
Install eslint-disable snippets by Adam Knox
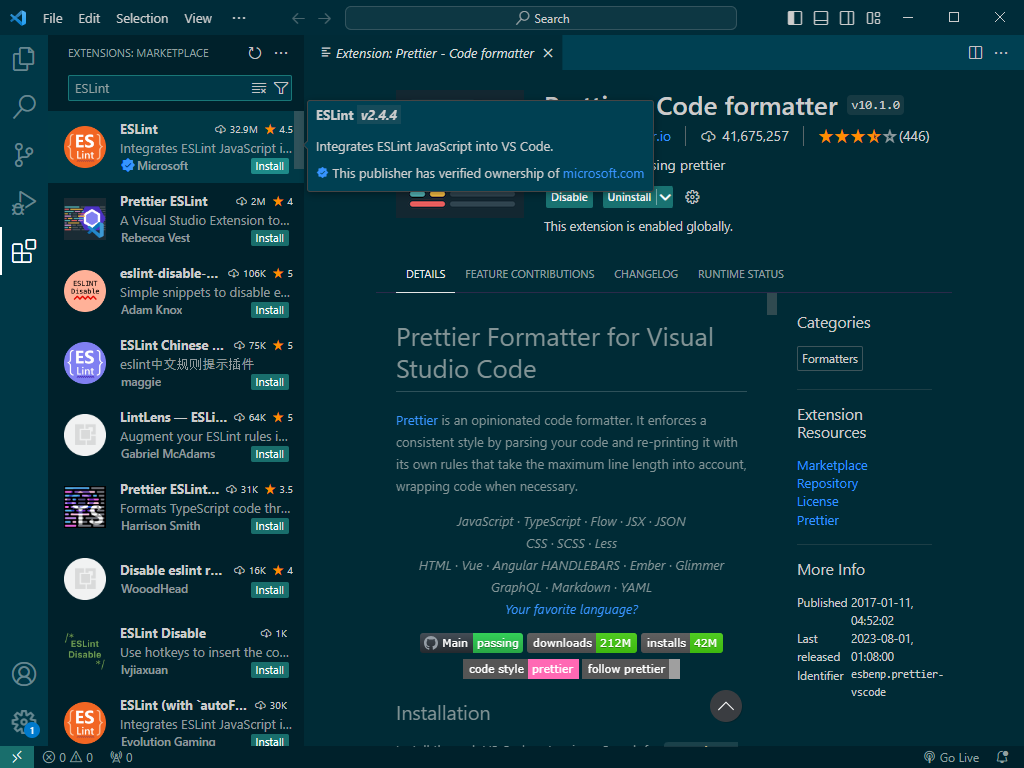coord(270,310)
